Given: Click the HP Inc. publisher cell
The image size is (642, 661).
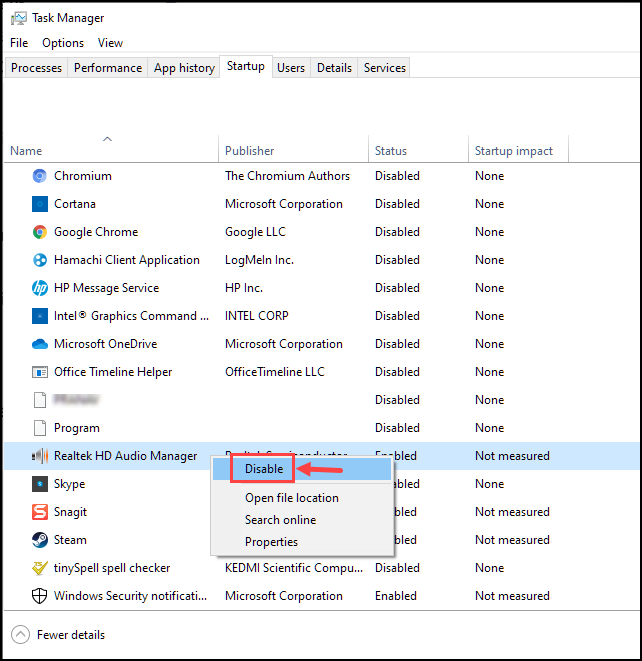Looking at the screenshot, I should click(x=244, y=288).
